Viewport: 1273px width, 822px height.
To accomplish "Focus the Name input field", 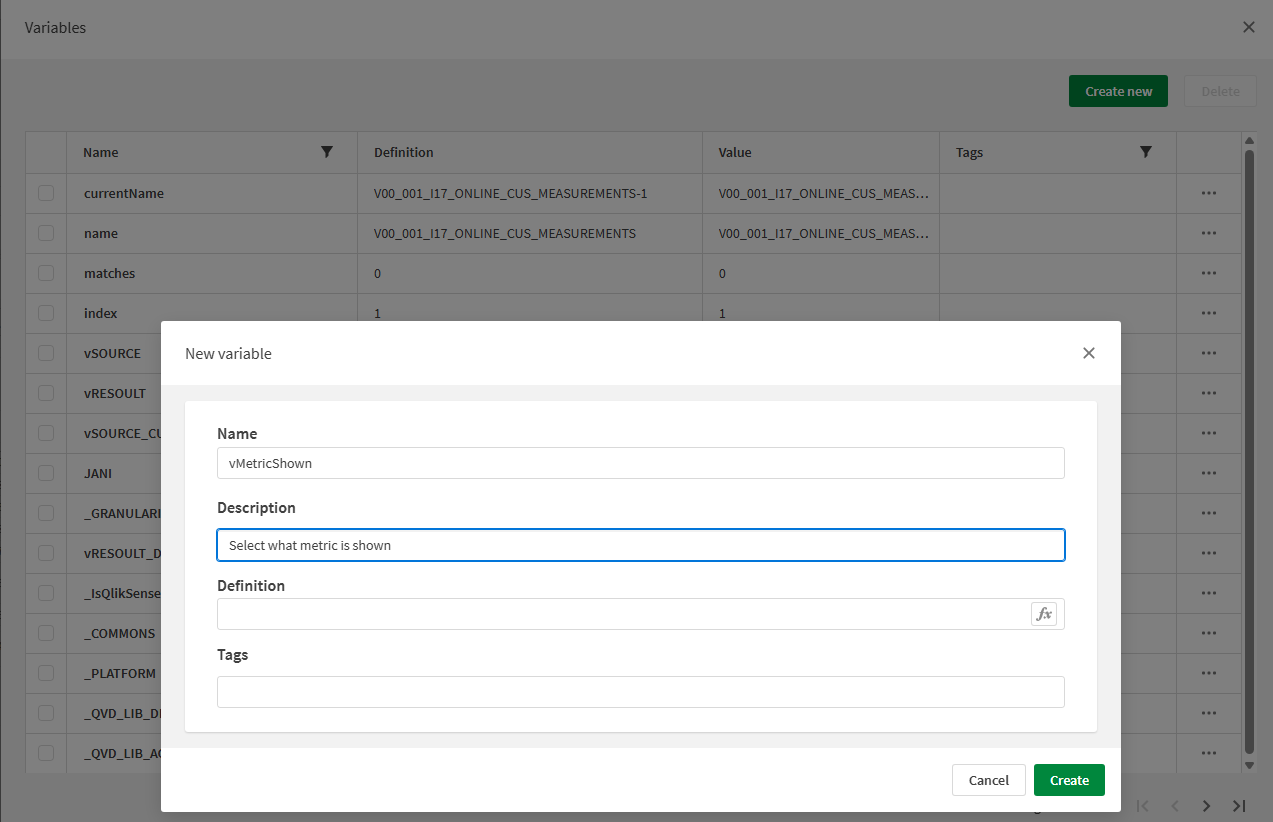I will pos(640,463).
